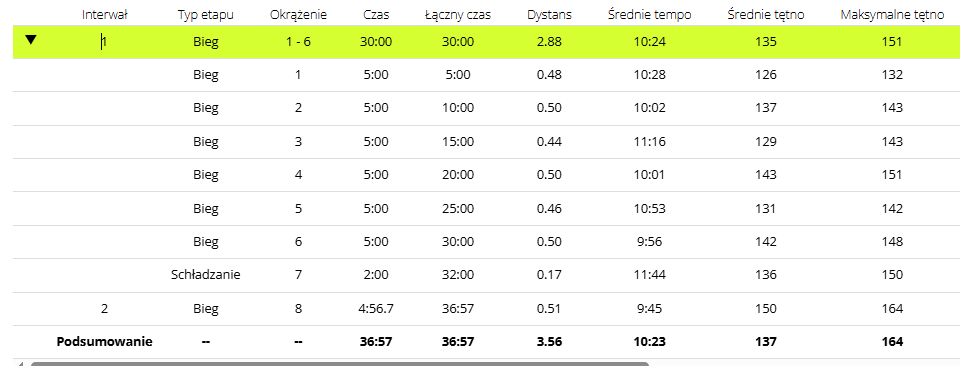Viewport: 960px width, 366px height.
Task: Click the Łączny czas column header
Action: pyautogui.click(x=457, y=15)
